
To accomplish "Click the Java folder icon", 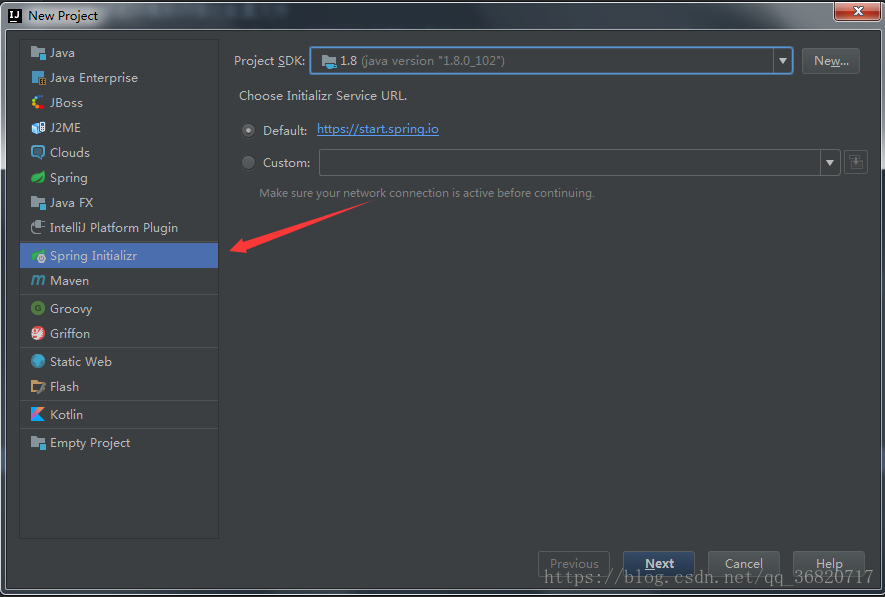I will [38, 52].
